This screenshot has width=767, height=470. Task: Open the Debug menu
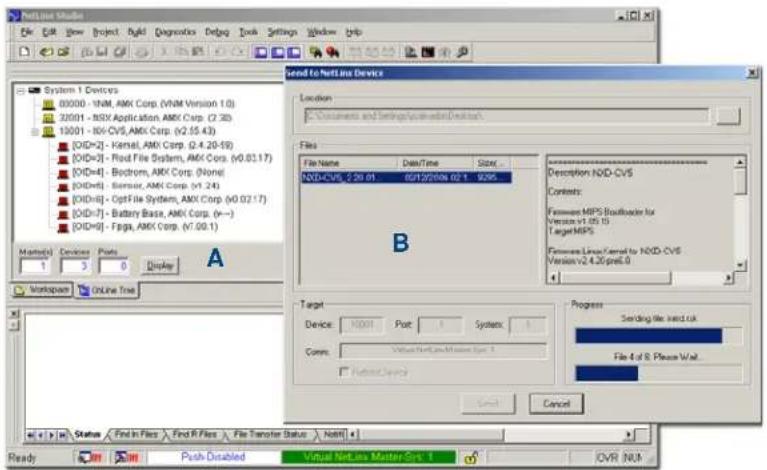click(217, 32)
